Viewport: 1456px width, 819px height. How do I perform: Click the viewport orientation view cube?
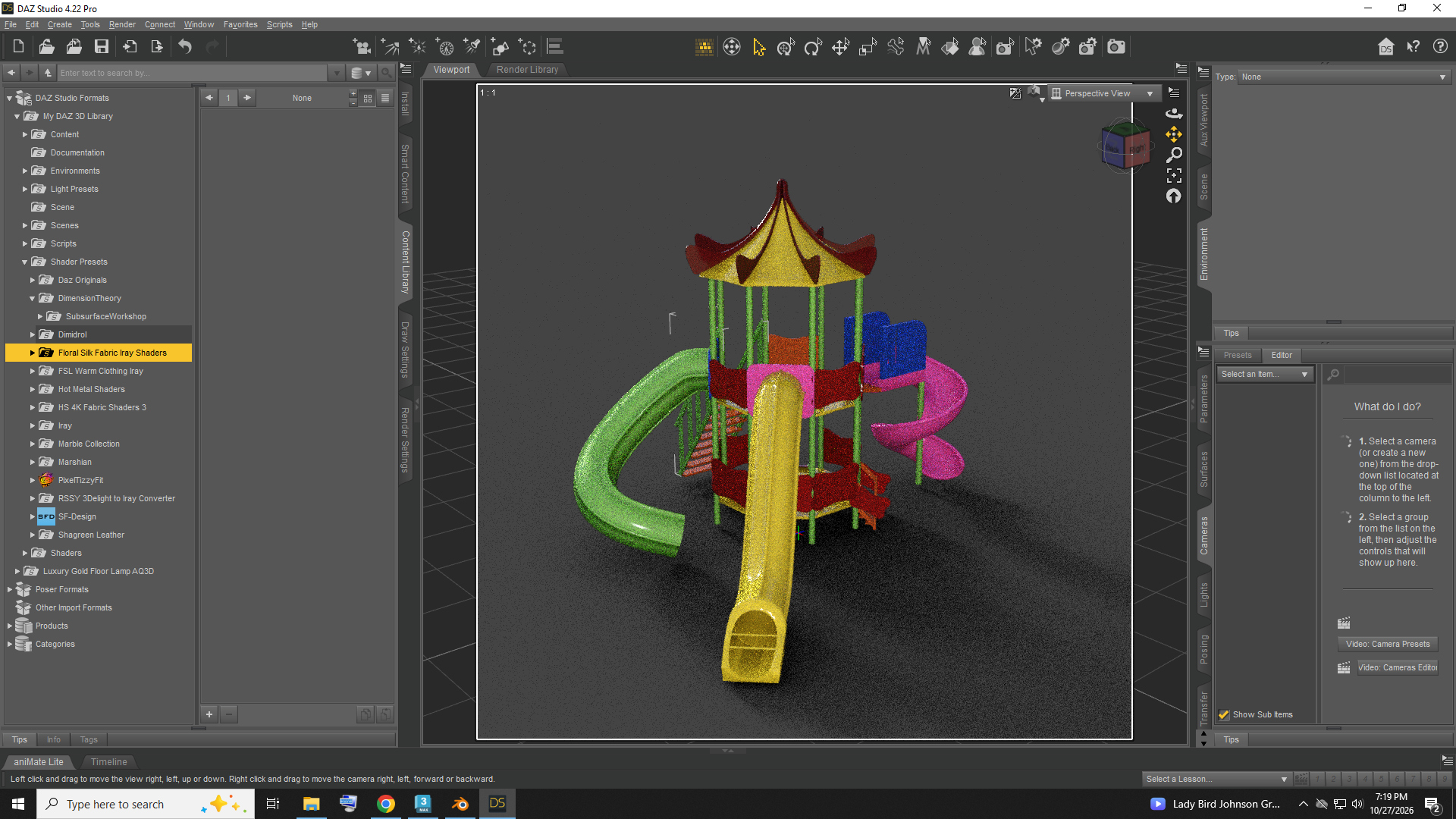tap(1125, 146)
